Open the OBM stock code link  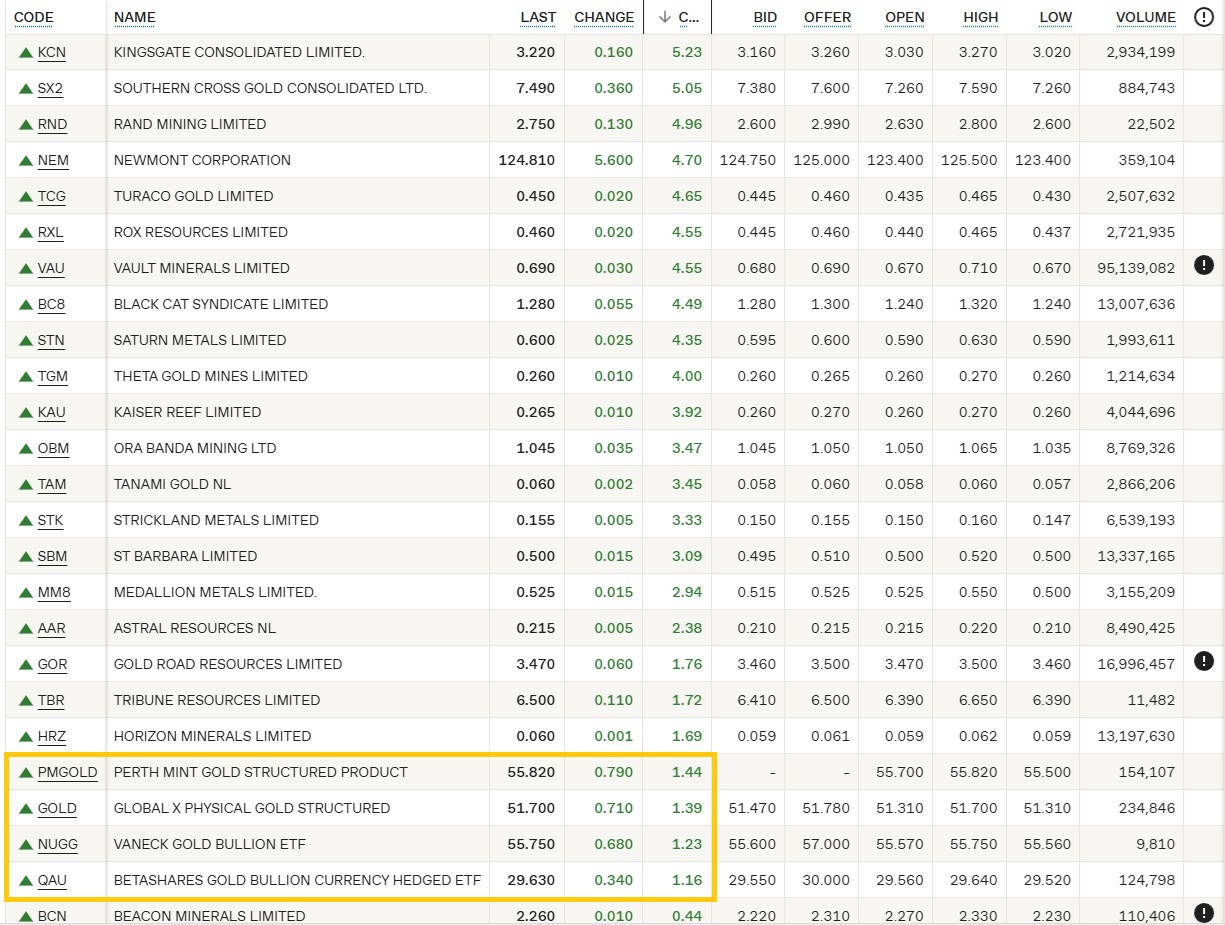[53, 448]
